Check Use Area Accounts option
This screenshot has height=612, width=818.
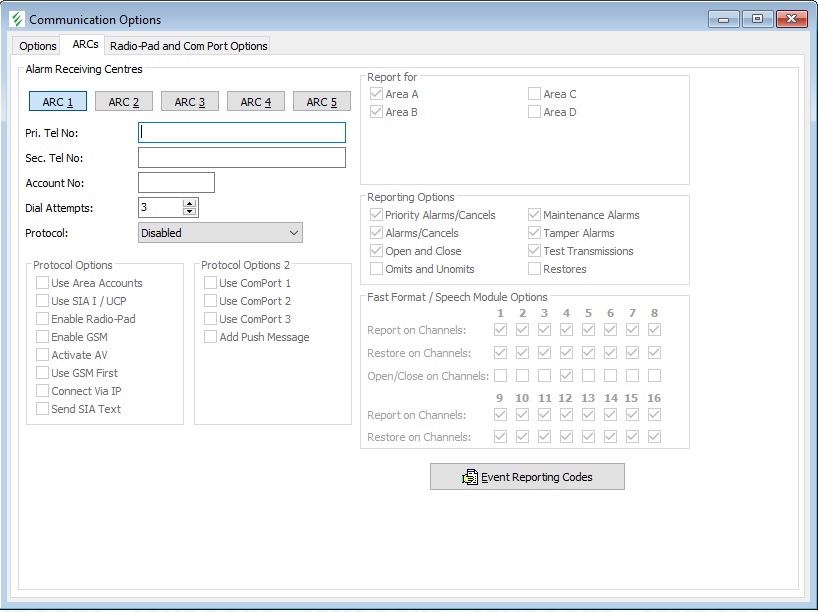pyautogui.click(x=42, y=283)
